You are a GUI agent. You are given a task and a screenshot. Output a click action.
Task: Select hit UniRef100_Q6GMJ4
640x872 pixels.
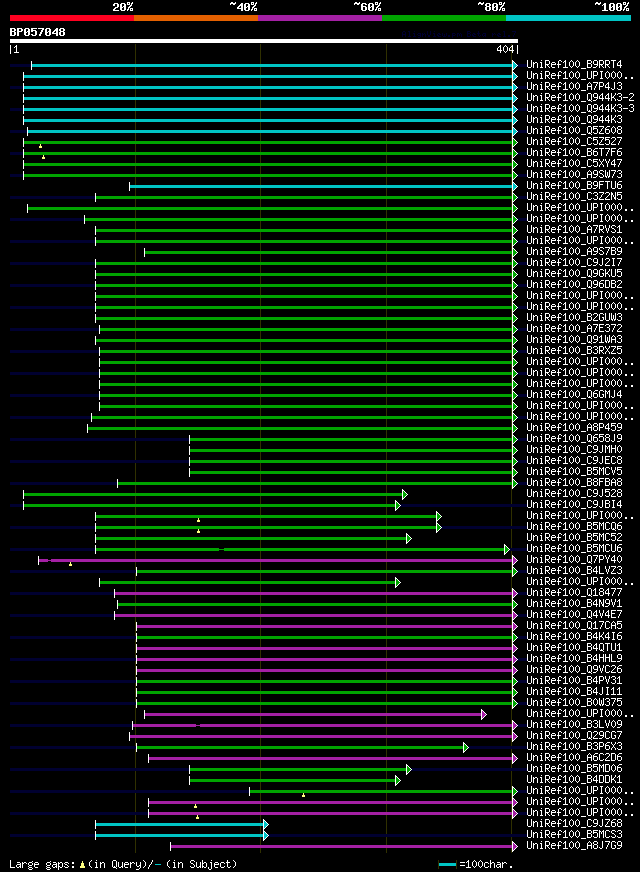click(574, 395)
